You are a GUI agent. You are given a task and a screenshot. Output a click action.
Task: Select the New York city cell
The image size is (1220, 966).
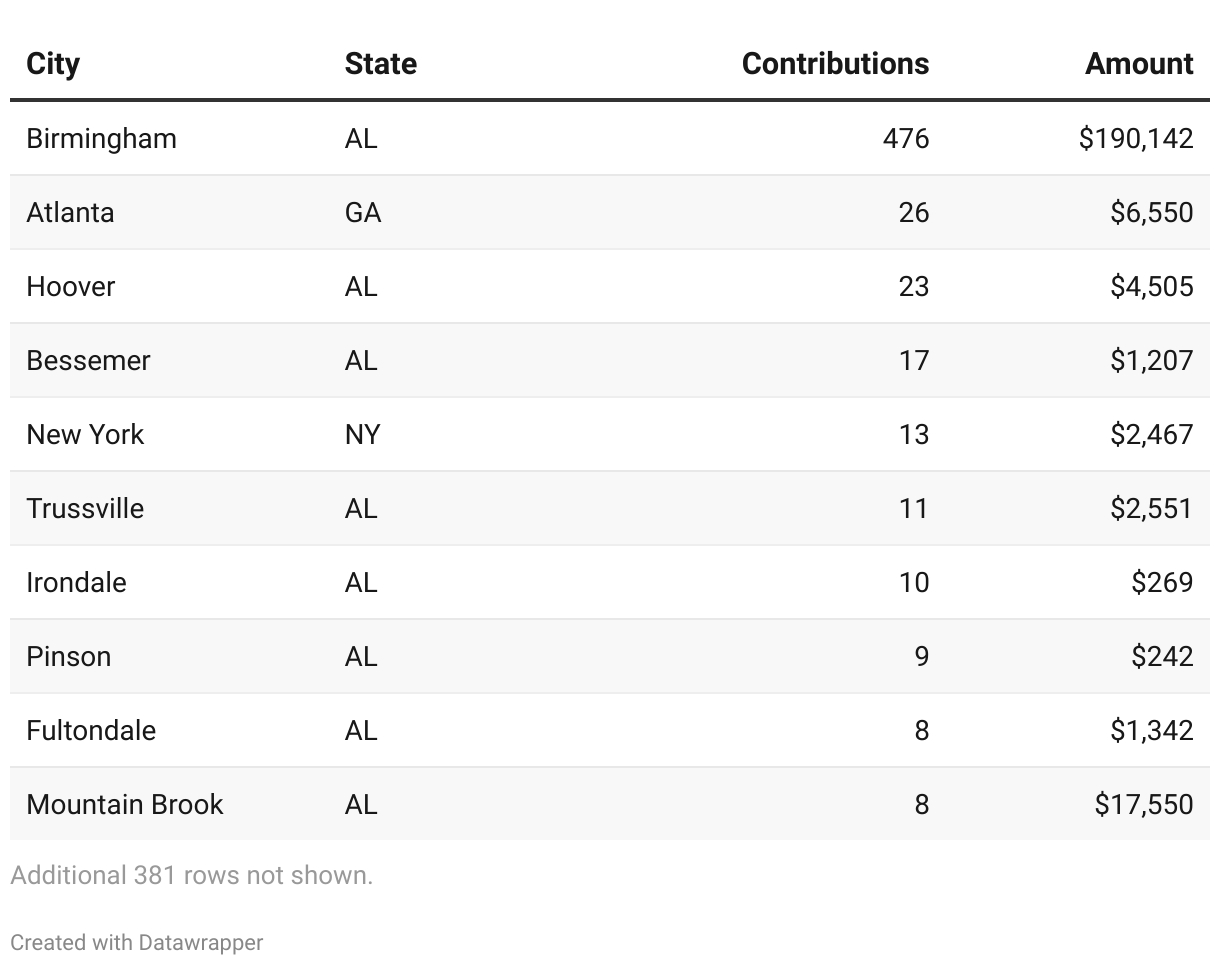click(x=85, y=434)
